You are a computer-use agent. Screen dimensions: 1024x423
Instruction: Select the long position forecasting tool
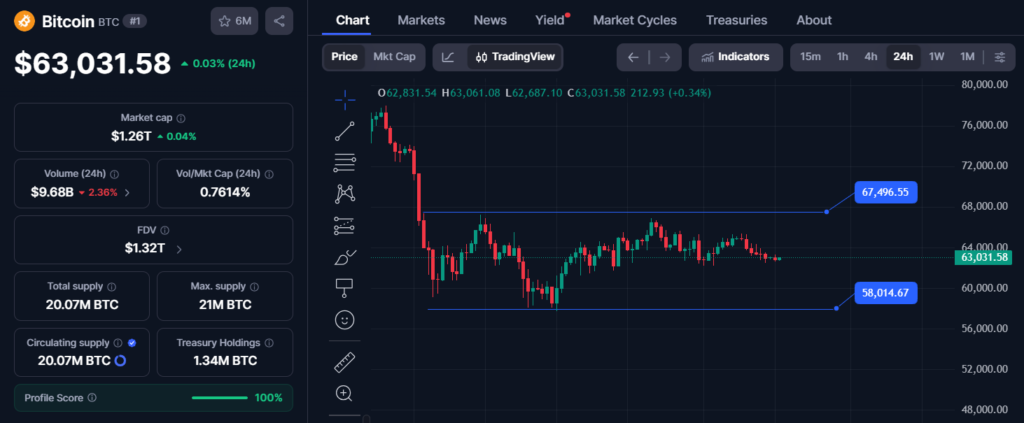(345, 226)
